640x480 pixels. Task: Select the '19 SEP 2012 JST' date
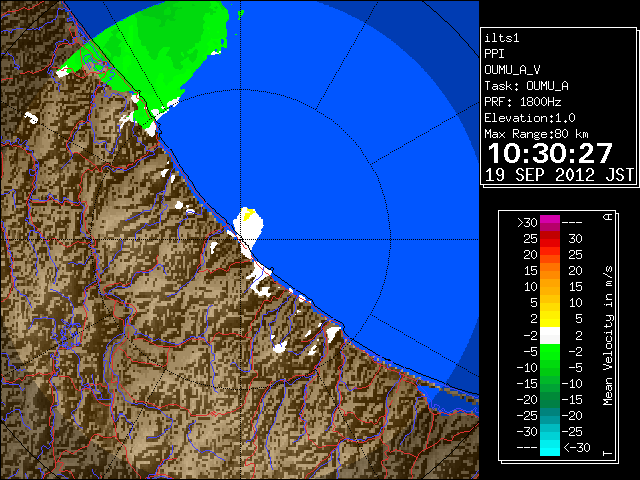559,175
